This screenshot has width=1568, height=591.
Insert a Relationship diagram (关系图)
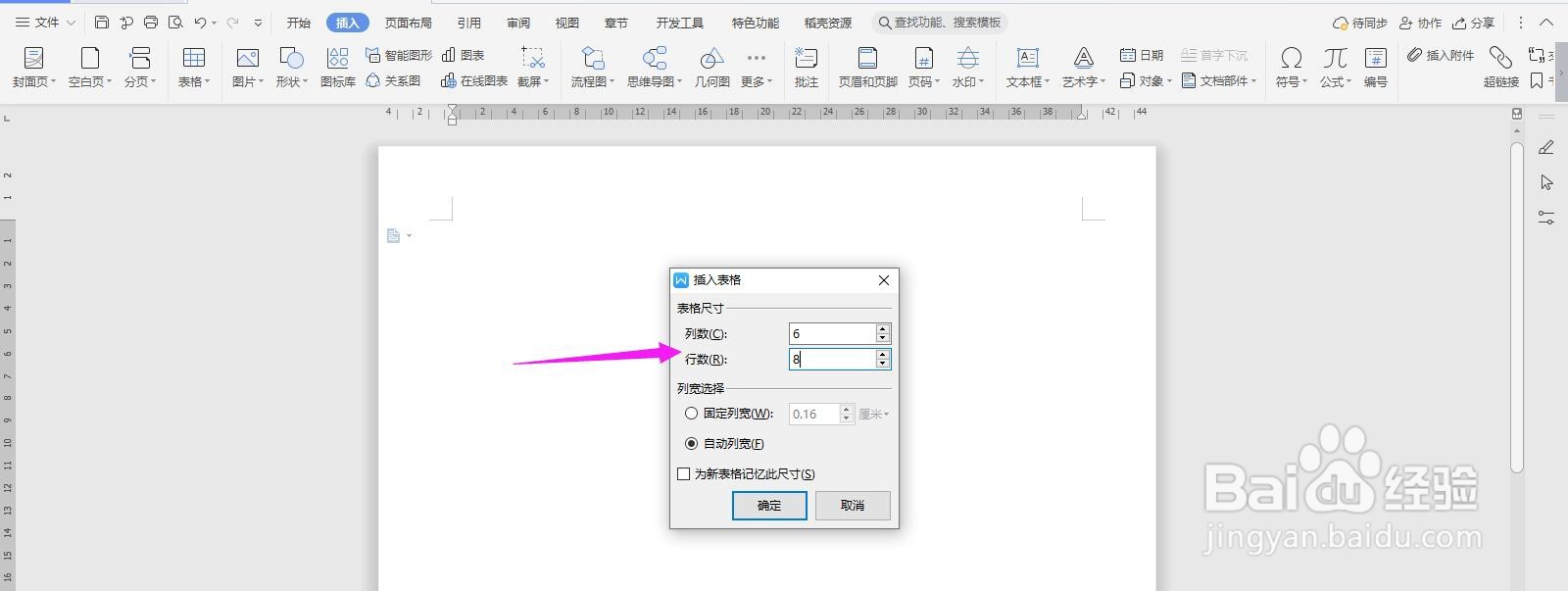393,81
